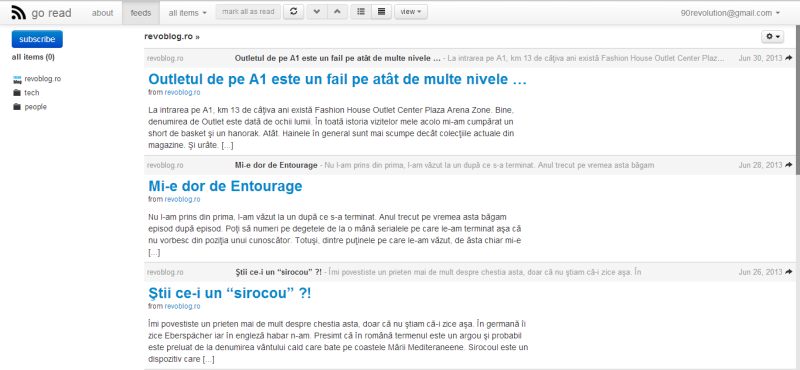Go to previous item with up chevron
The height and width of the screenshot is (370, 800).
point(337,12)
